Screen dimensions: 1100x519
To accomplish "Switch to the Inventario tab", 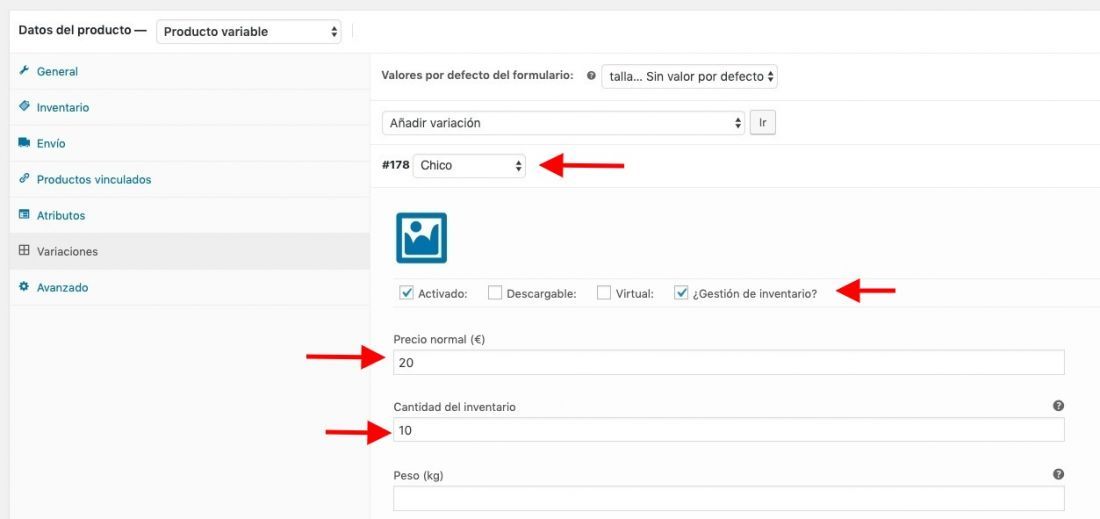I will (x=189, y=107).
